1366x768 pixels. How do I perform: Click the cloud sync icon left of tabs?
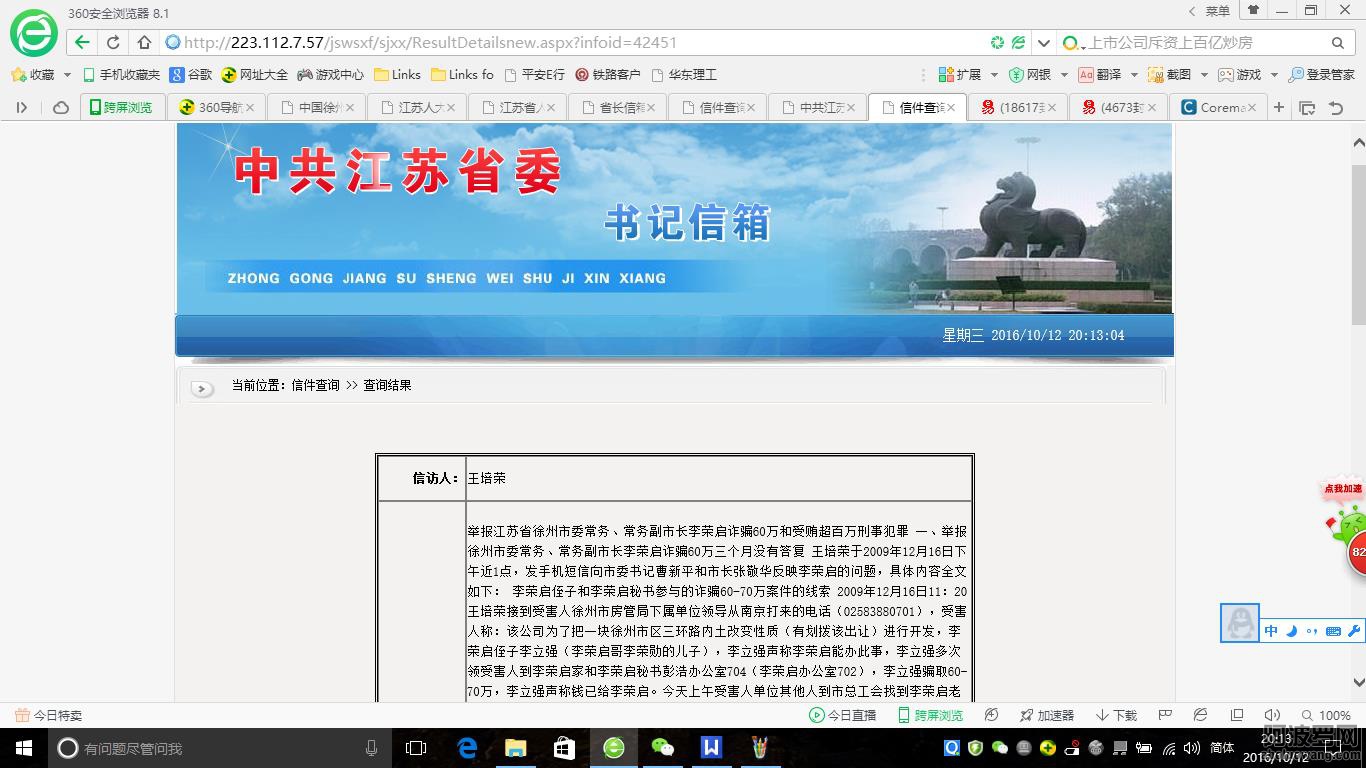tap(60, 107)
